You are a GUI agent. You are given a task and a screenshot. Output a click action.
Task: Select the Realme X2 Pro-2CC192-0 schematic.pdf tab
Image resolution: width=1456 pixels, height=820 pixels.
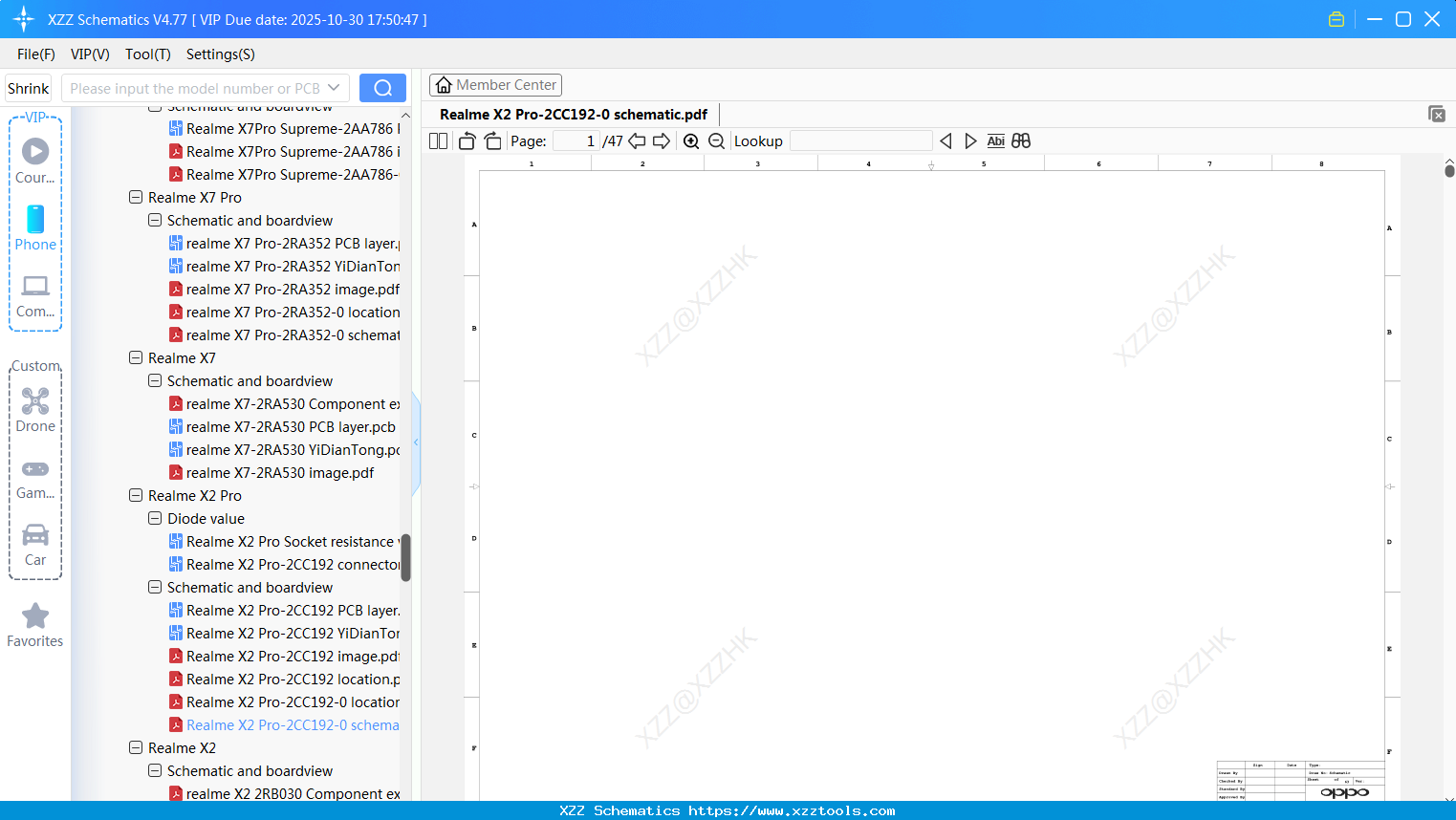(574, 115)
